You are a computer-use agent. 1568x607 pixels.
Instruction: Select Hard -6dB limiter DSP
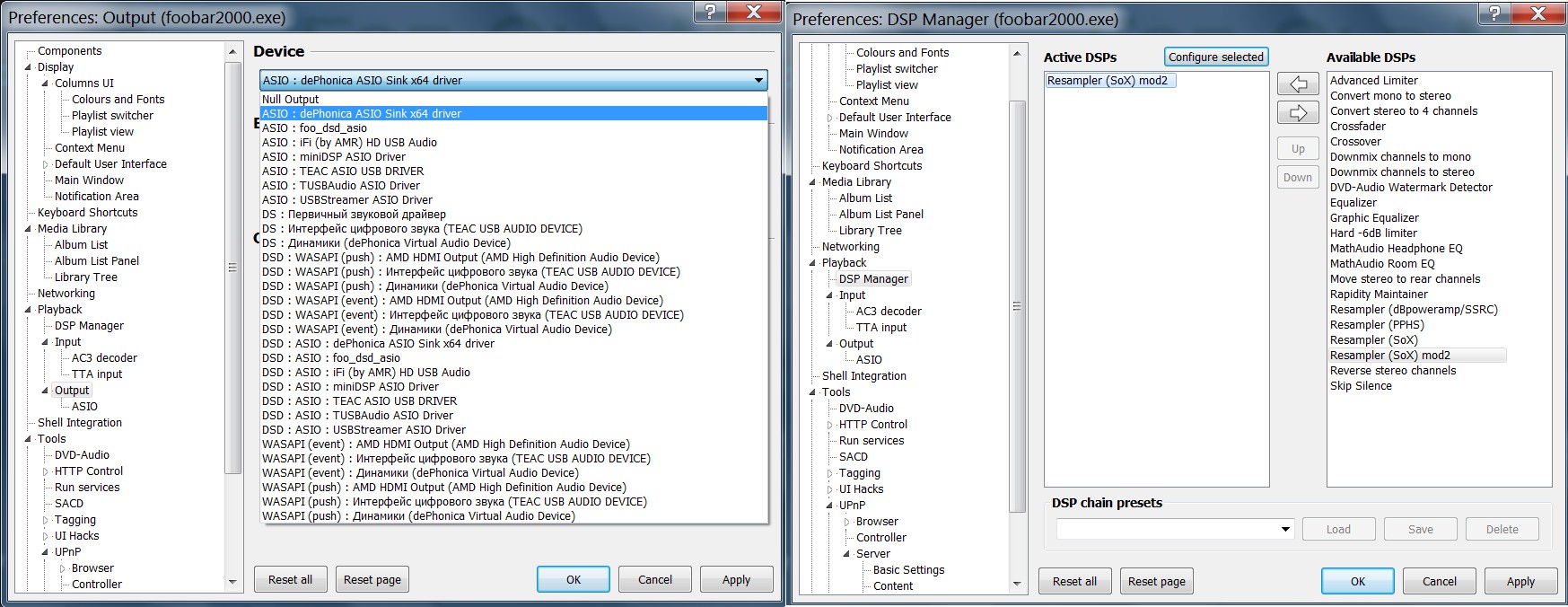coord(1373,233)
